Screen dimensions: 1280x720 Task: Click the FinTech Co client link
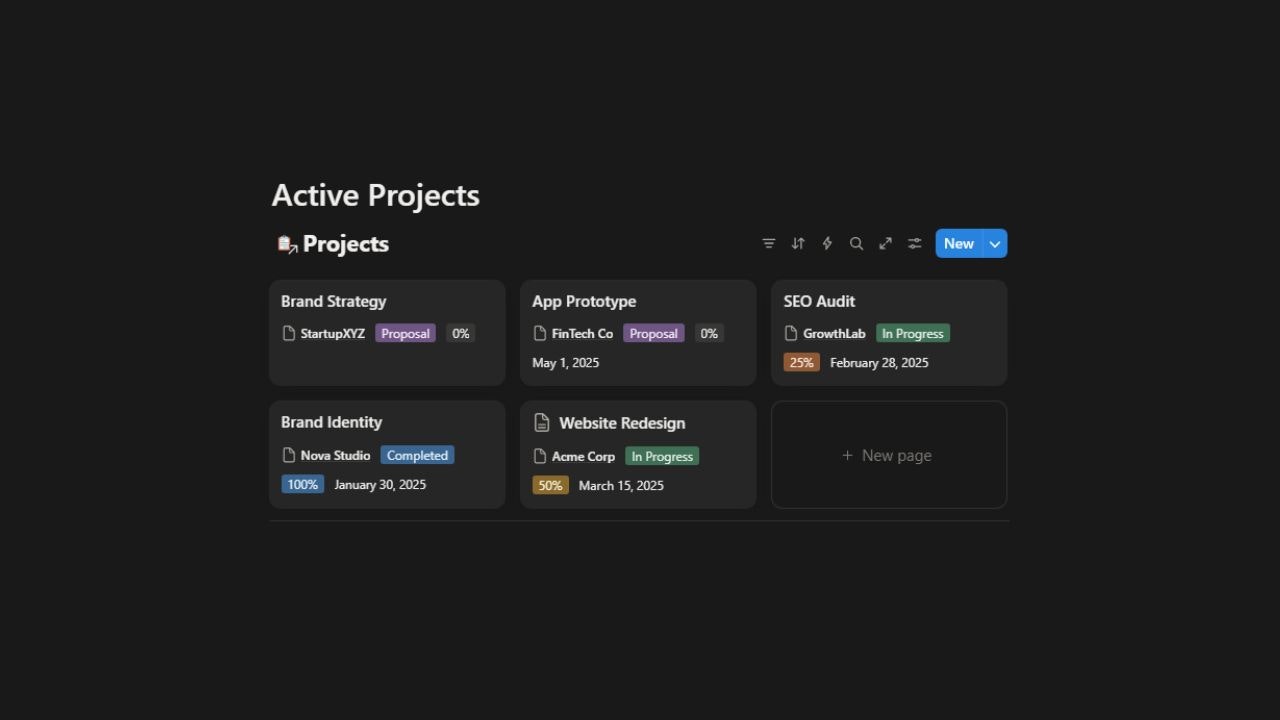tap(582, 334)
